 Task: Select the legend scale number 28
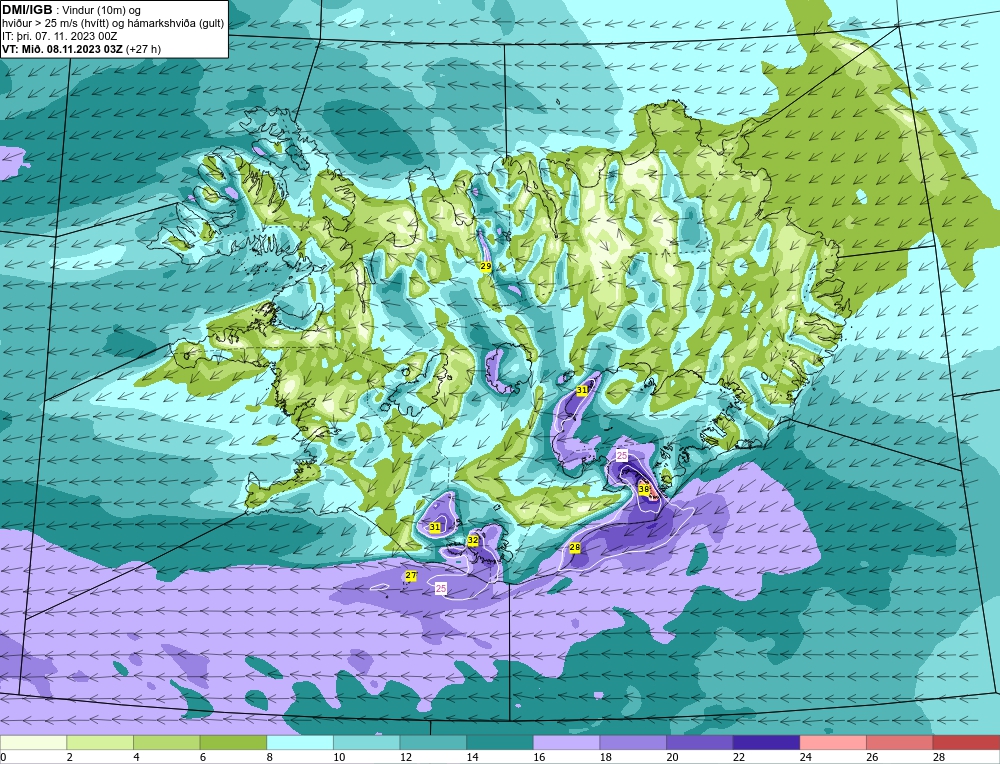(939, 758)
